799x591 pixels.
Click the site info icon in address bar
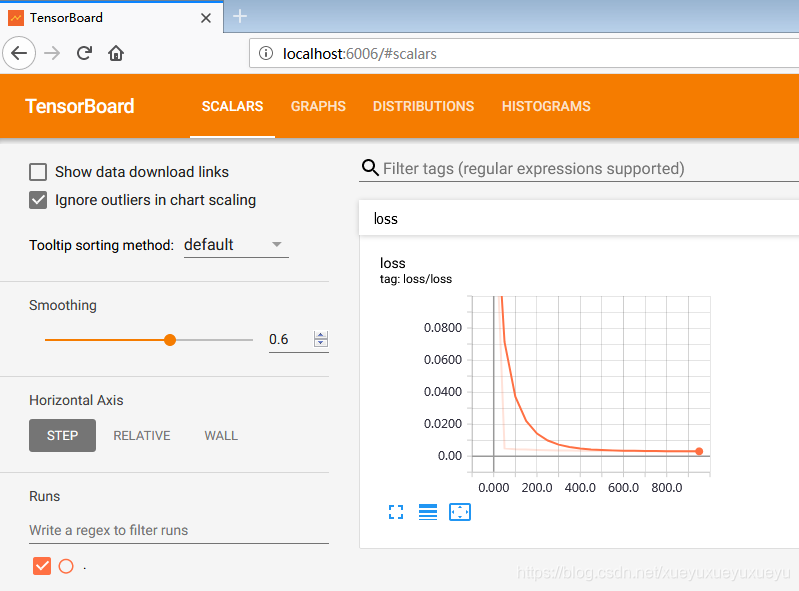click(265, 53)
